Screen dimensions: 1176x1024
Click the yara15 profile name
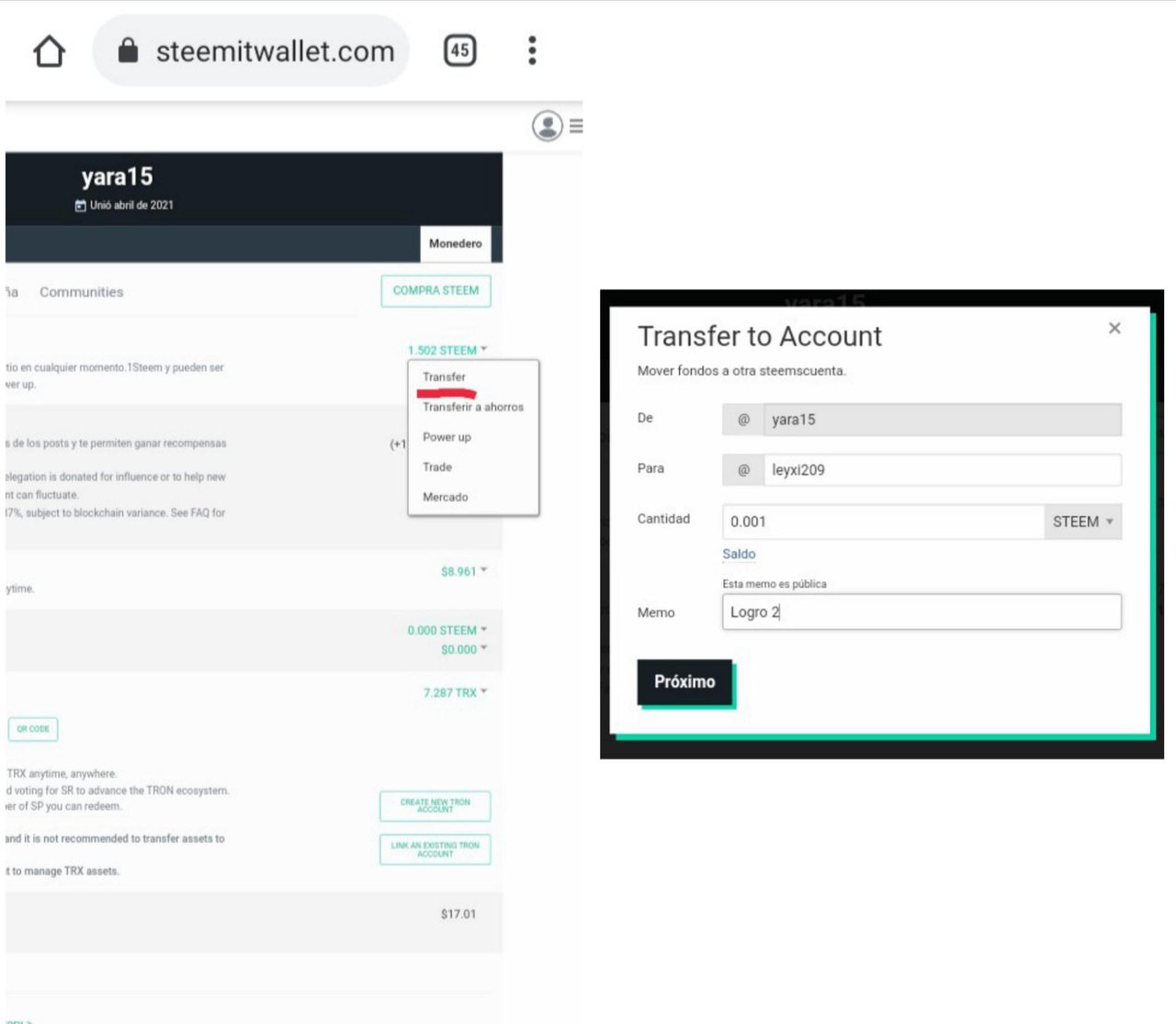117,176
